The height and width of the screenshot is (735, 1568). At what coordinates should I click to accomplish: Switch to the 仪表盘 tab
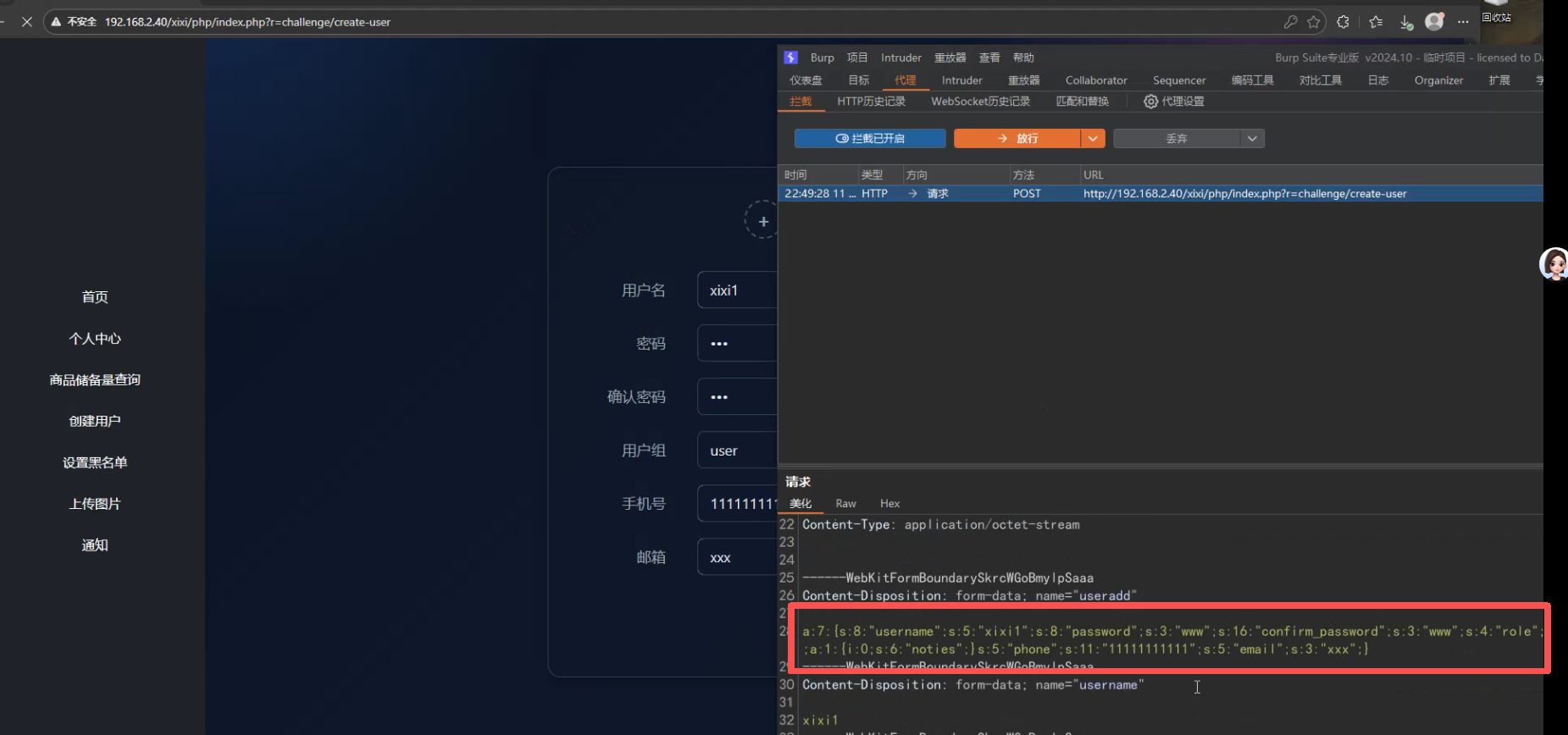[806, 80]
